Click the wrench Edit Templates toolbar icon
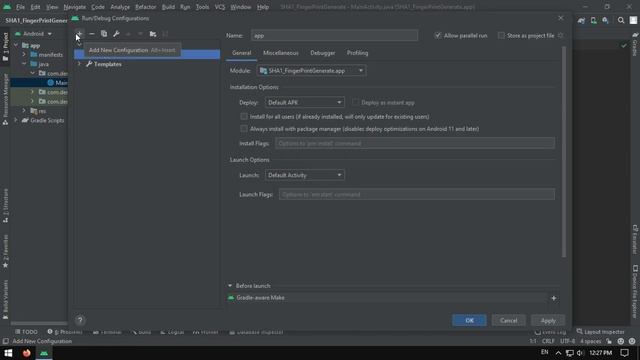The height and width of the screenshot is (360, 640). point(116,34)
